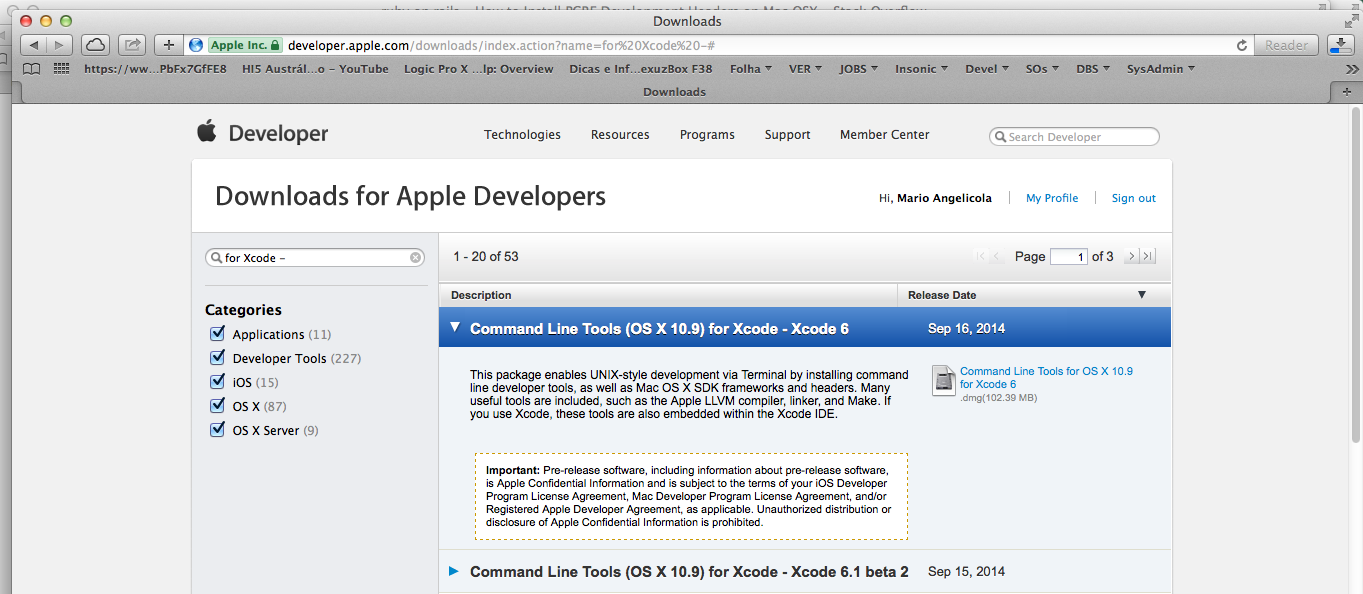1363x594 pixels.
Task: Open the Logic Pro X Overview bookmark
Action: 478,69
